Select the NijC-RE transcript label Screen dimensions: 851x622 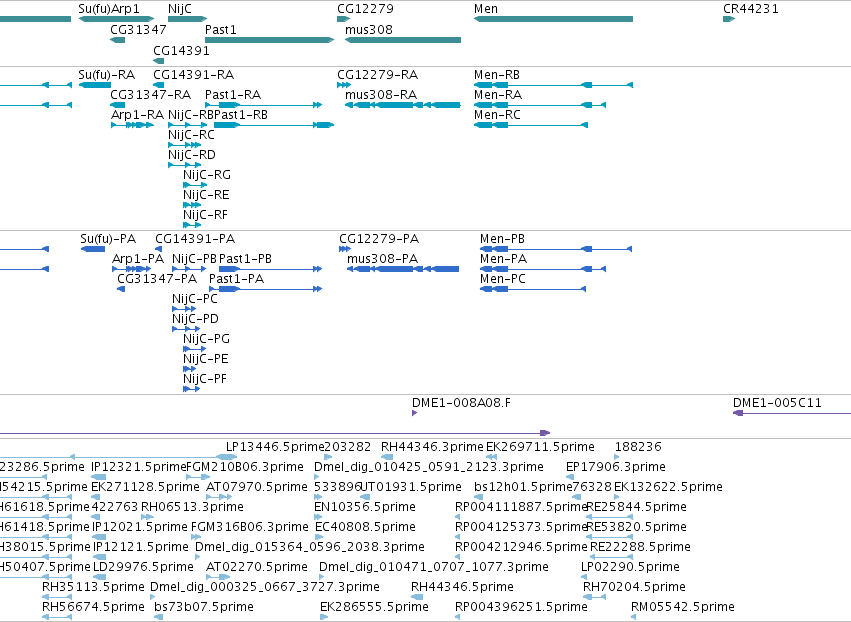pos(206,195)
